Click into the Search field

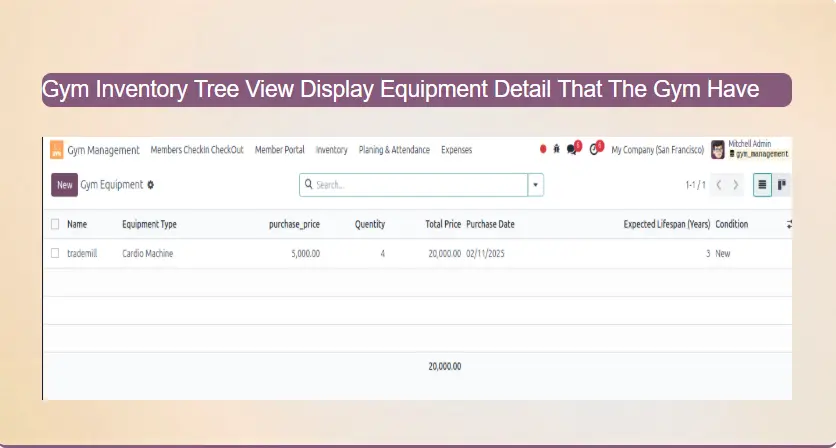(x=420, y=185)
